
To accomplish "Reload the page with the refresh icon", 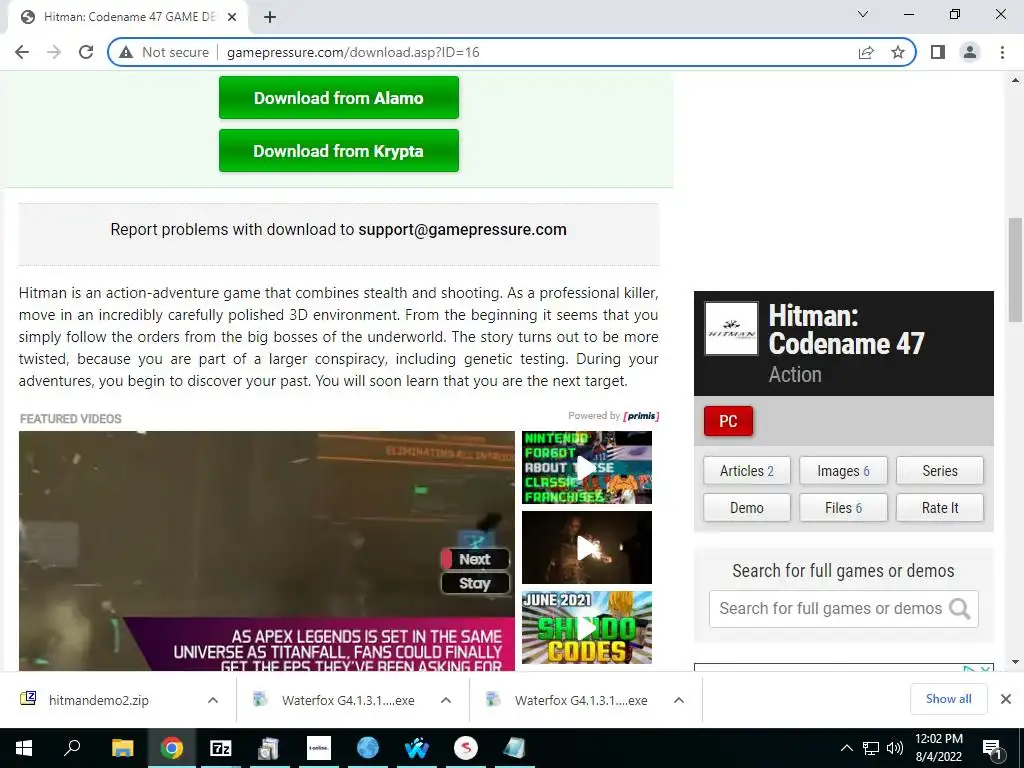I will pyautogui.click(x=86, y=52).
